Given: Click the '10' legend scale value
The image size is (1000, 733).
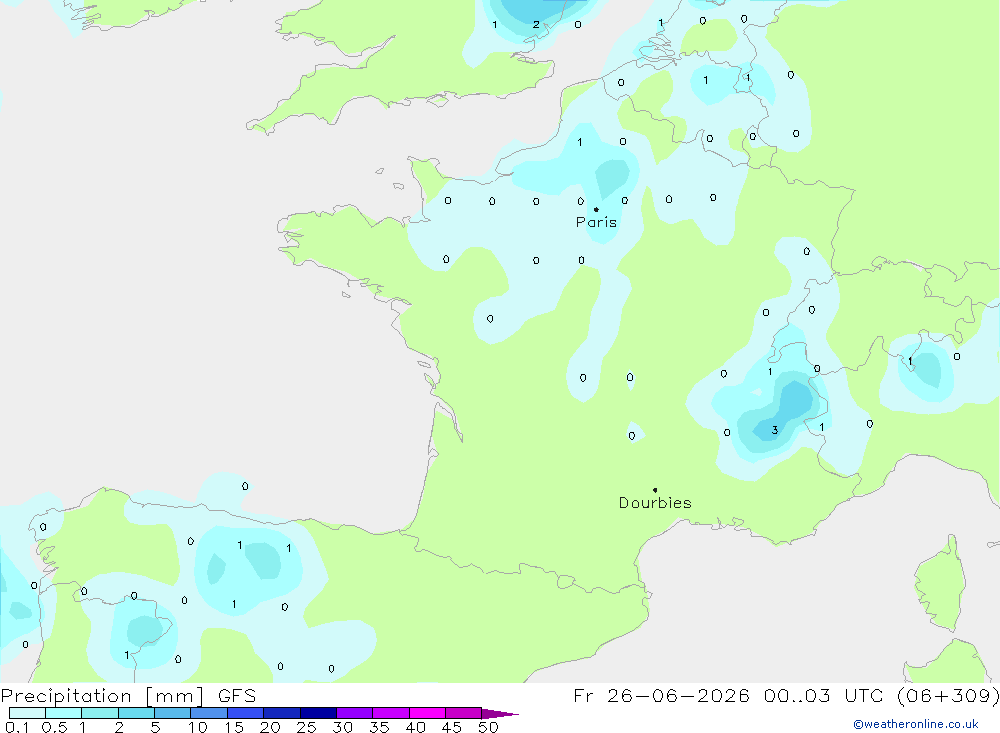Looking at the screenshot, I should 198,727.
